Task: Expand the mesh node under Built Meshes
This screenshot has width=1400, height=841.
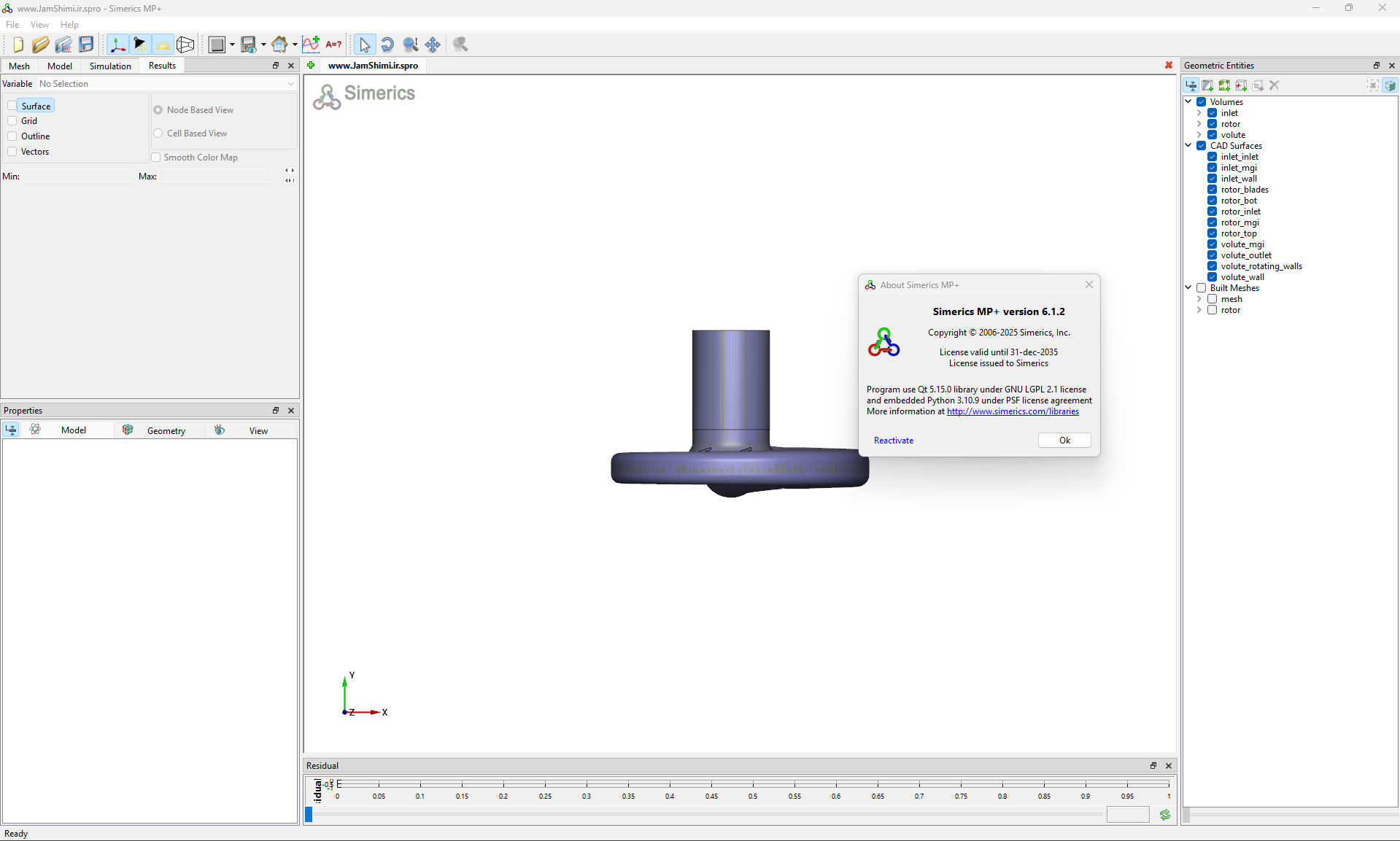Action: [1199, 299]
